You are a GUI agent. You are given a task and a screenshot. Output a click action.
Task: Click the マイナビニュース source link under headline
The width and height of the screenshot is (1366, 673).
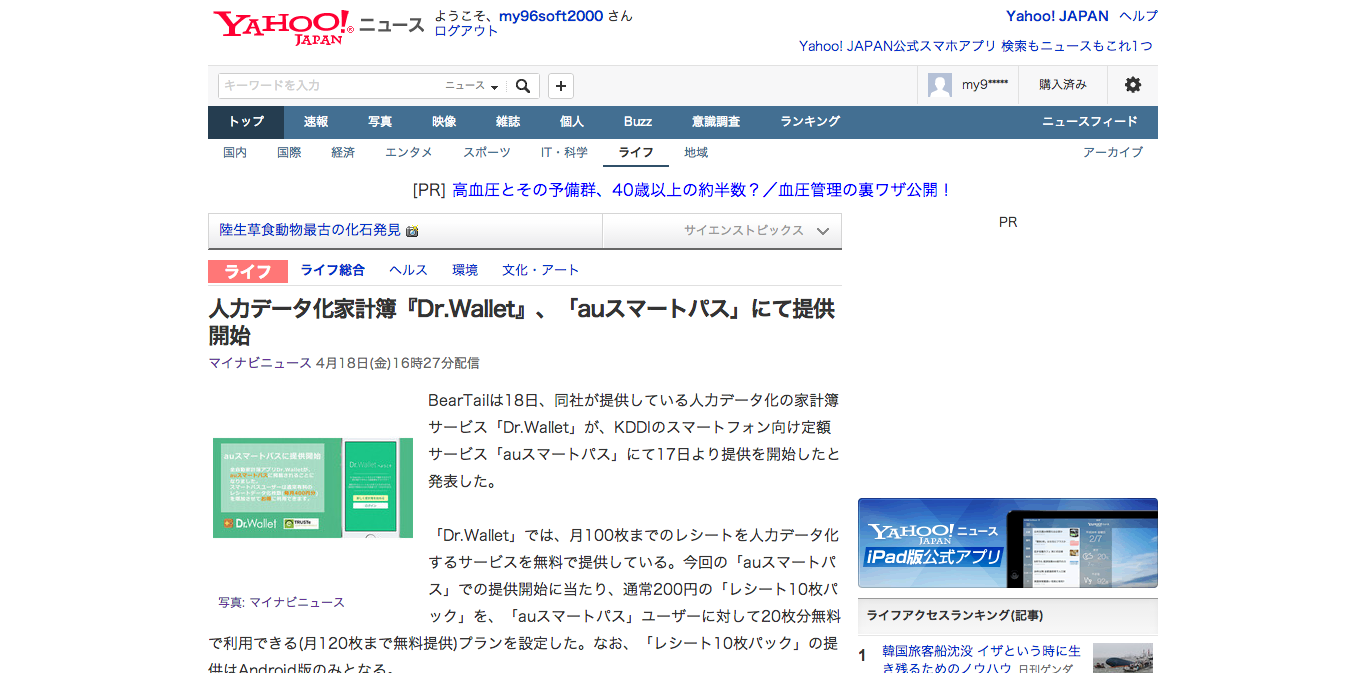tap(260, 363)
